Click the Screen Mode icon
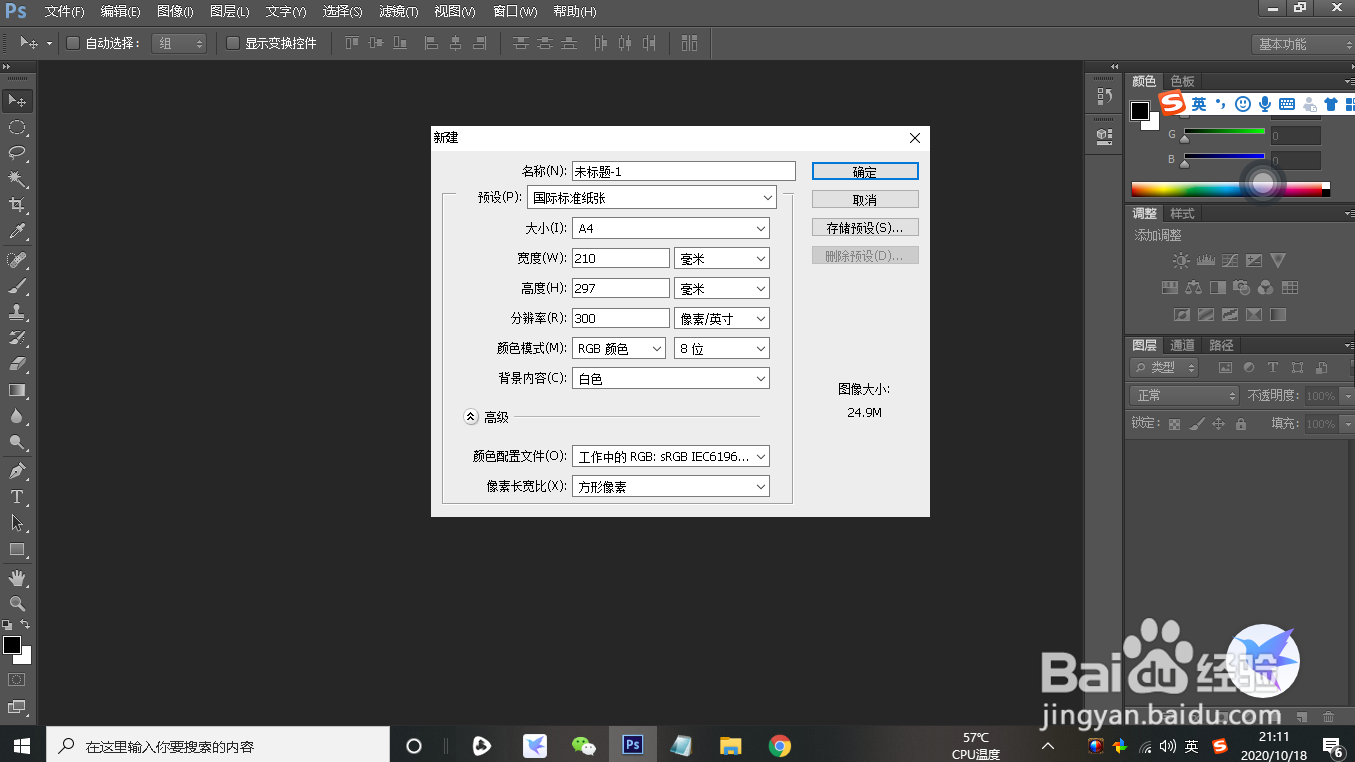 (17, 707)
